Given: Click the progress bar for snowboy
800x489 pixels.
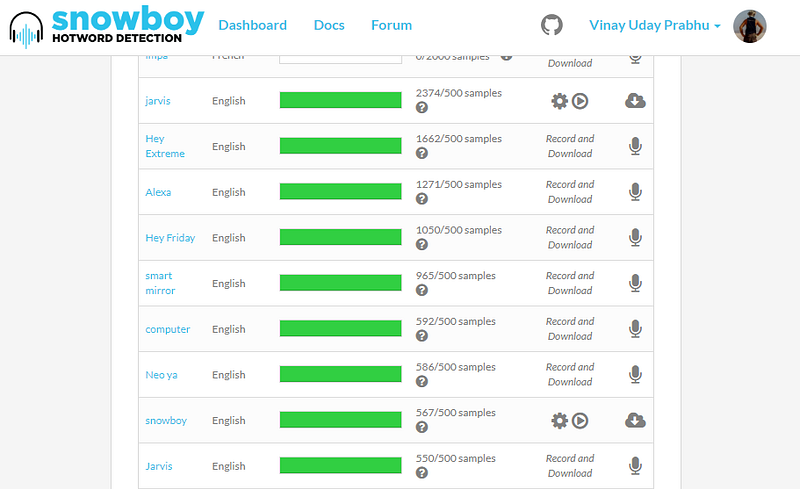Looking at the screenshot, I should [340, 420].
